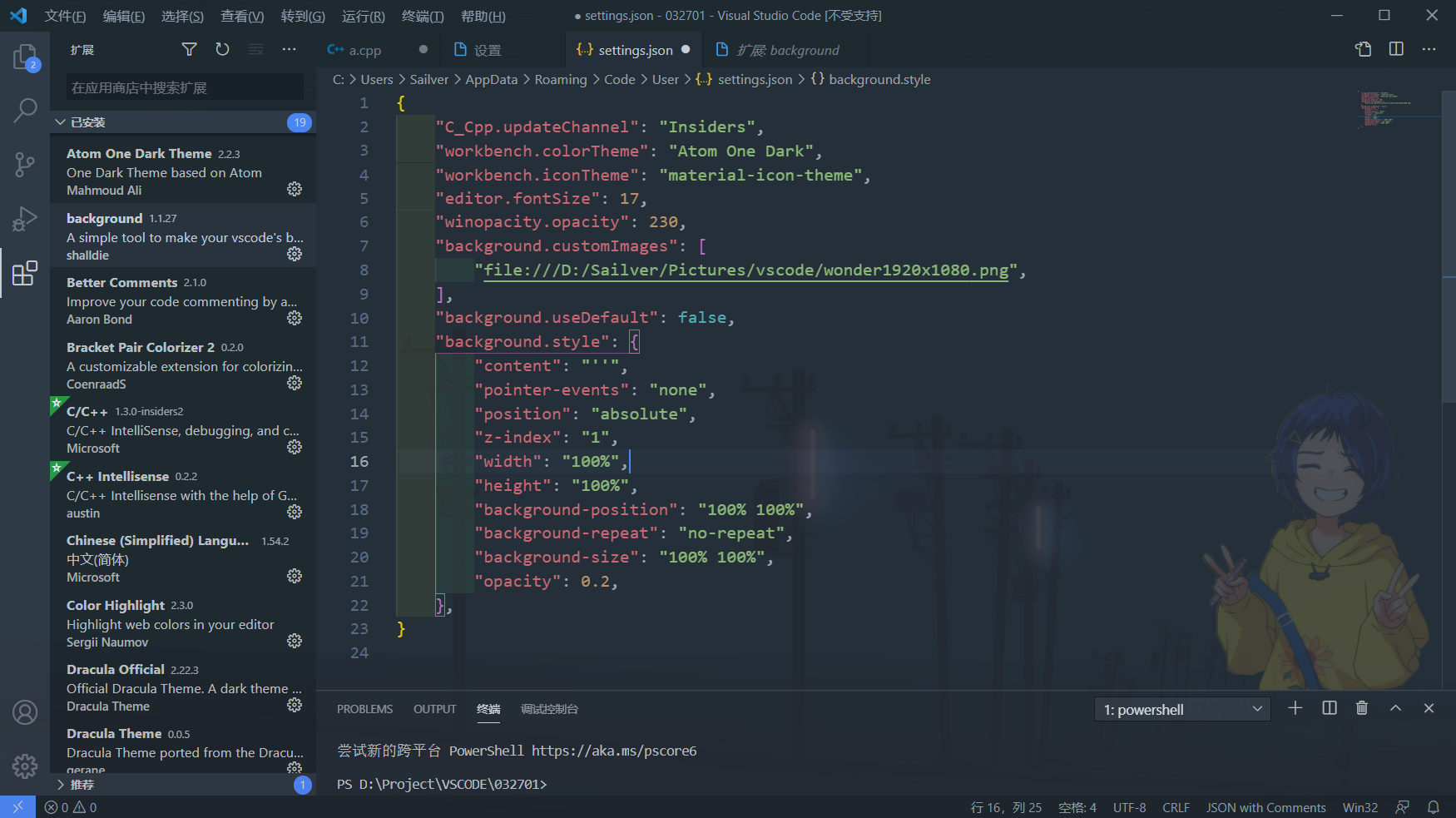
Task: Split the editor using the top-right icon
Action: coord(1395,49)
